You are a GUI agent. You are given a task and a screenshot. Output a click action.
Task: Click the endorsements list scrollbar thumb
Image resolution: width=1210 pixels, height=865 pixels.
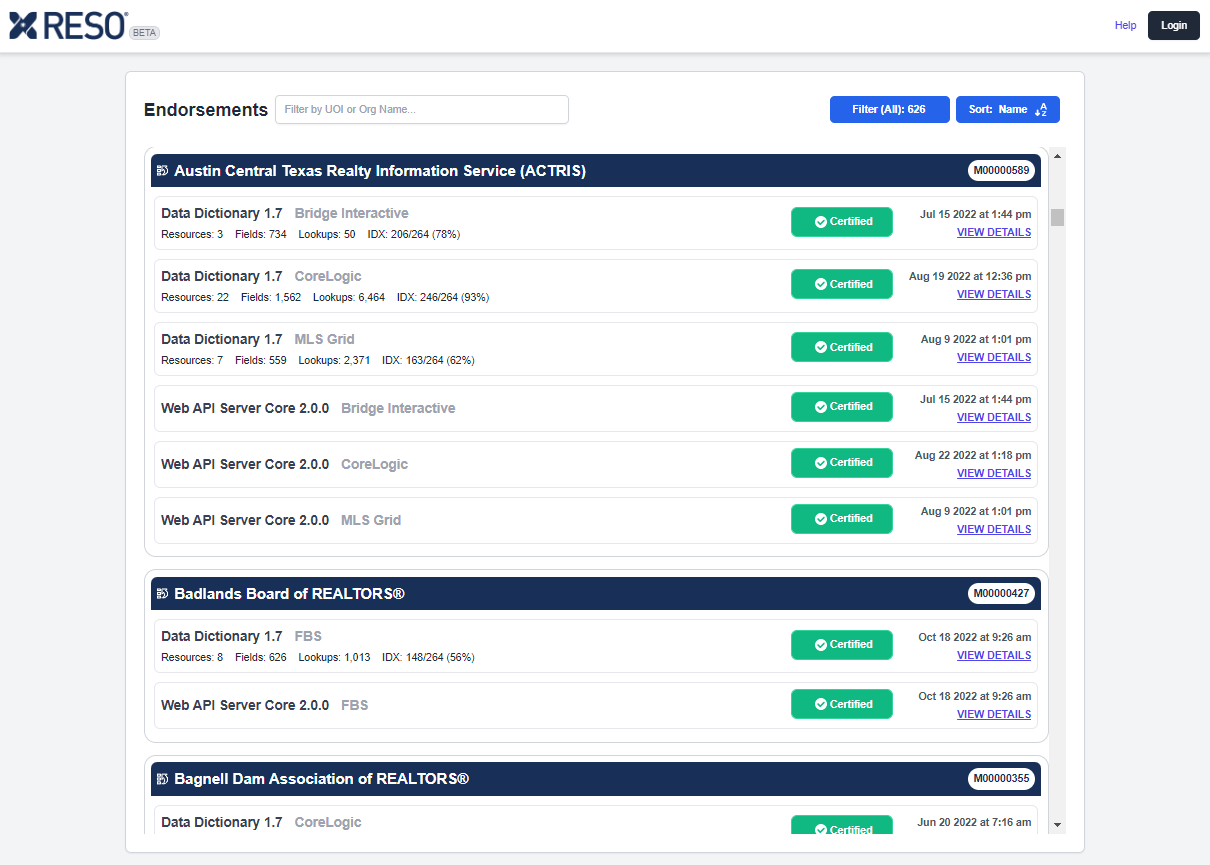(x=1057, y=217)
